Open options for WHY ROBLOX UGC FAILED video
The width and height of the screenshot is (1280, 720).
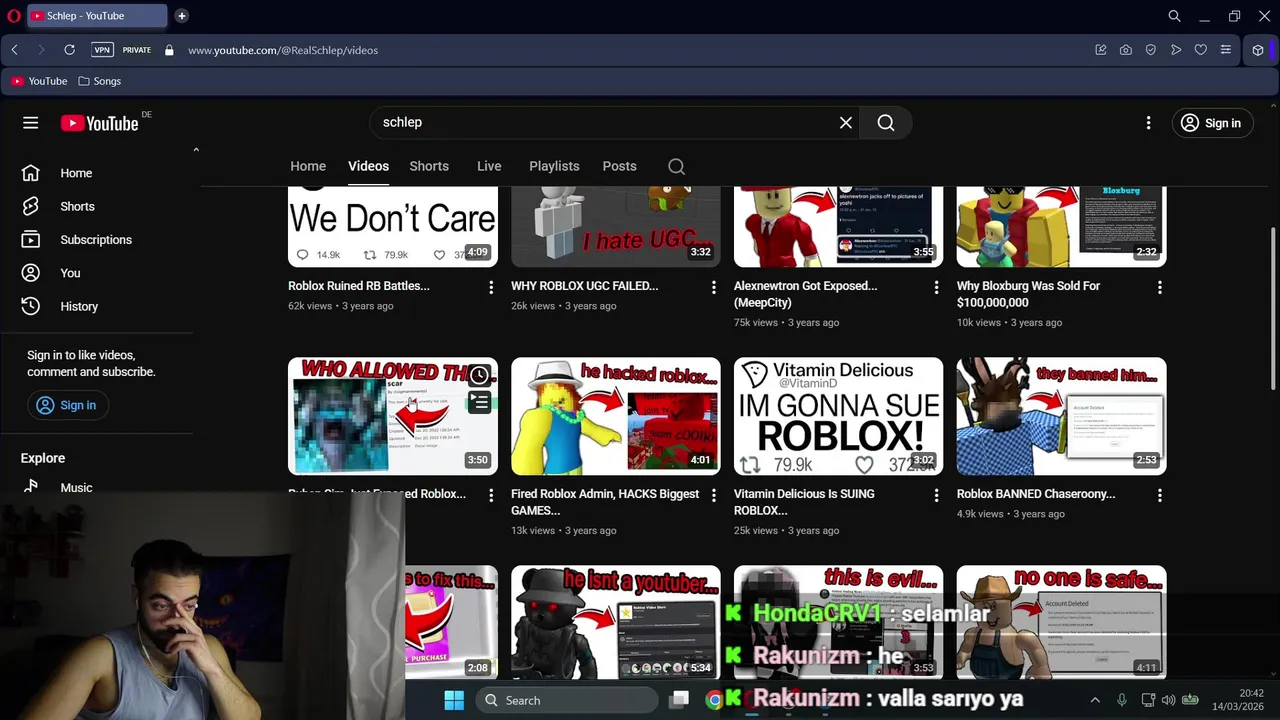pyautogui.click(x=713, y=288)
